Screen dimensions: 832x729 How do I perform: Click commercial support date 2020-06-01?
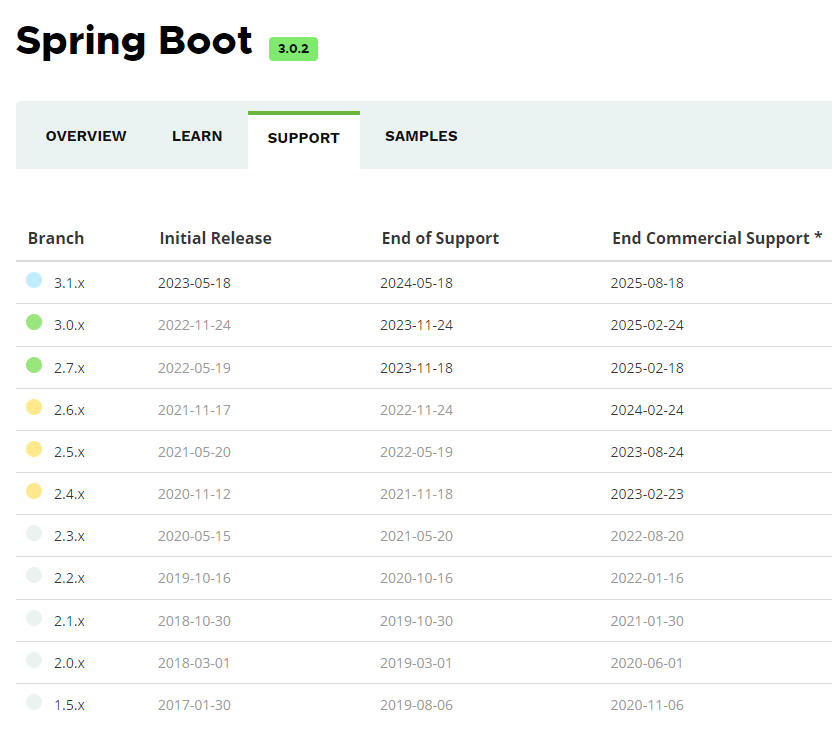click(647, 663)
